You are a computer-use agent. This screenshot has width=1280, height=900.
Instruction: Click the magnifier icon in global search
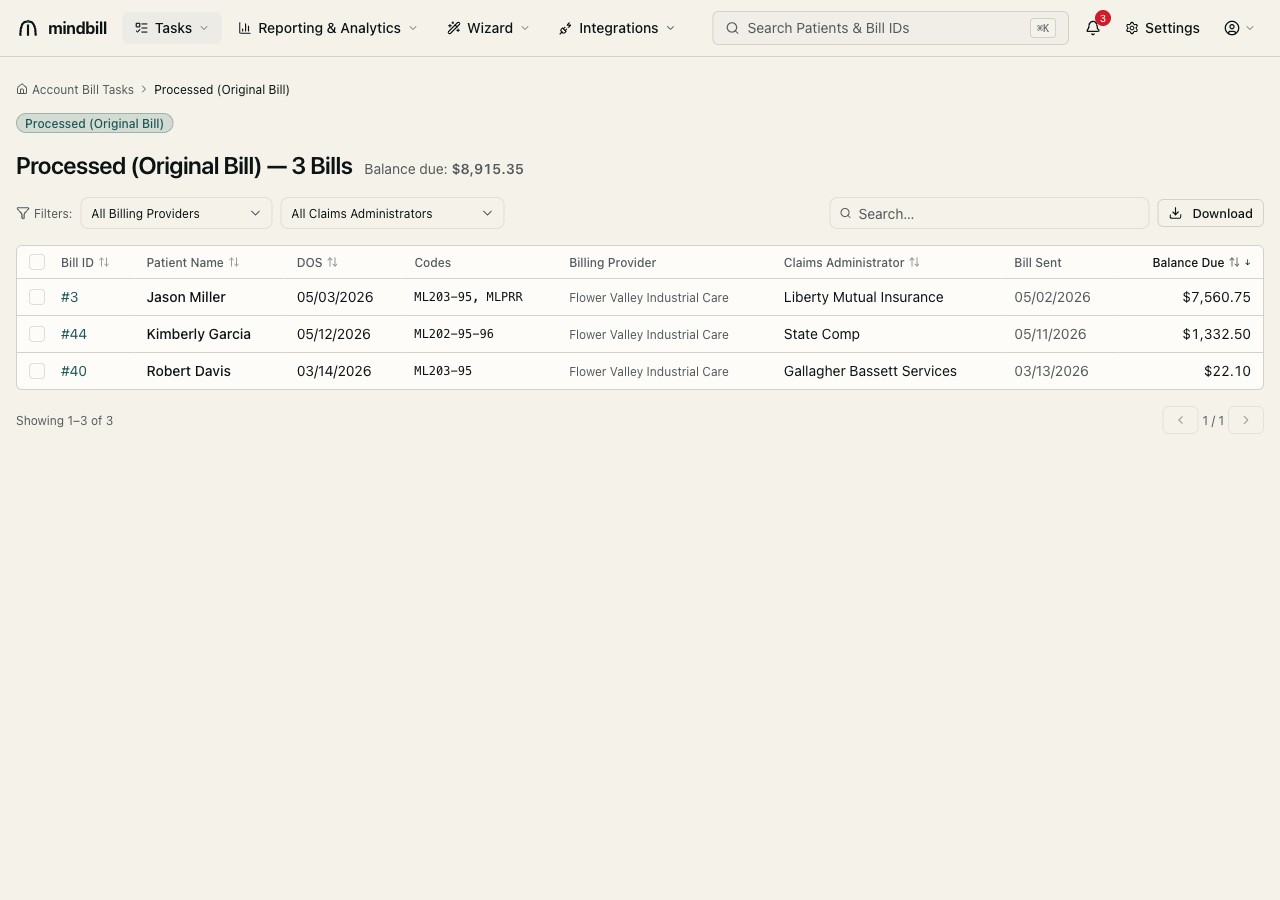tap(733, 28)
